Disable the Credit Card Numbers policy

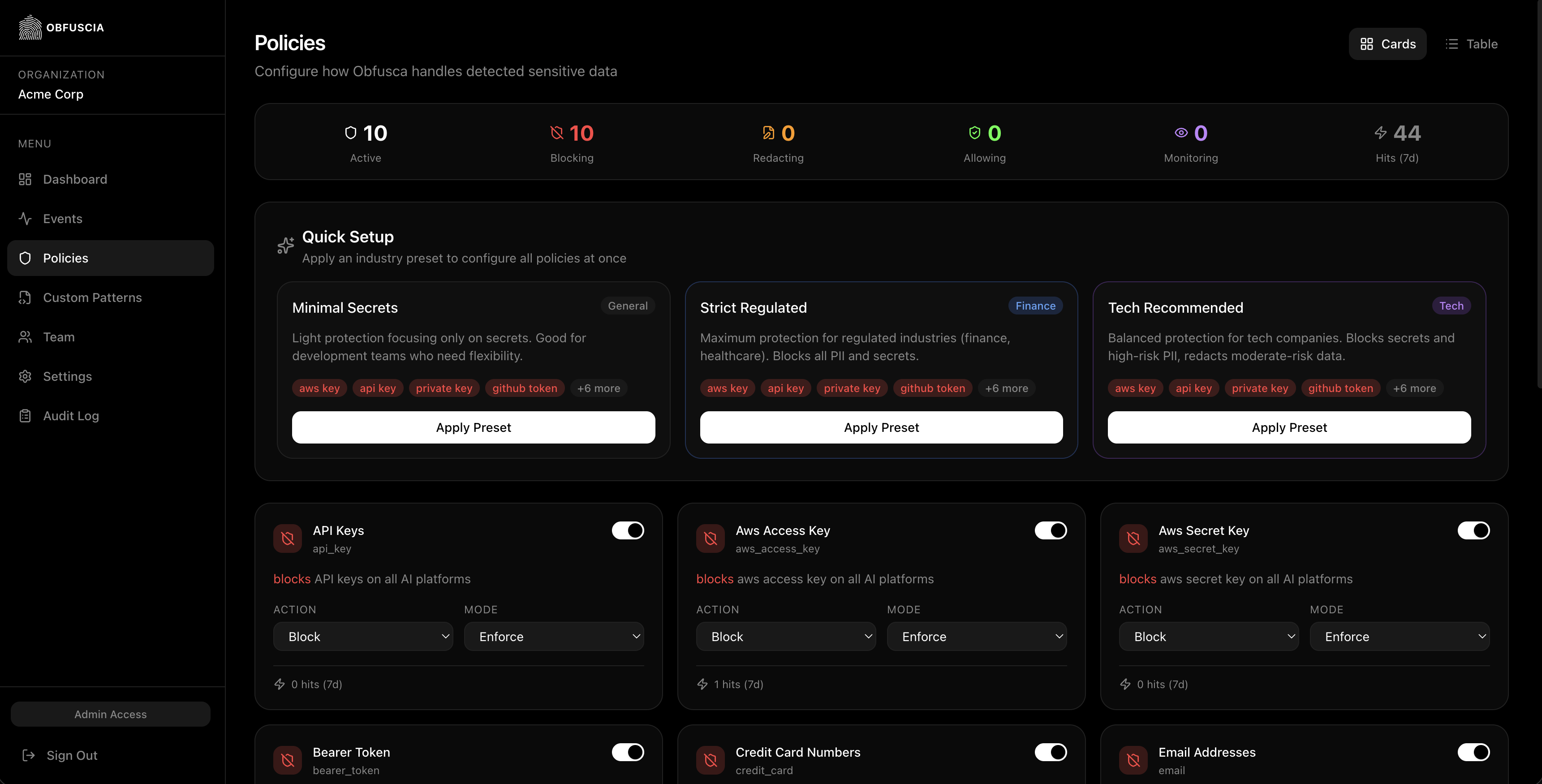click(1051, 752)
